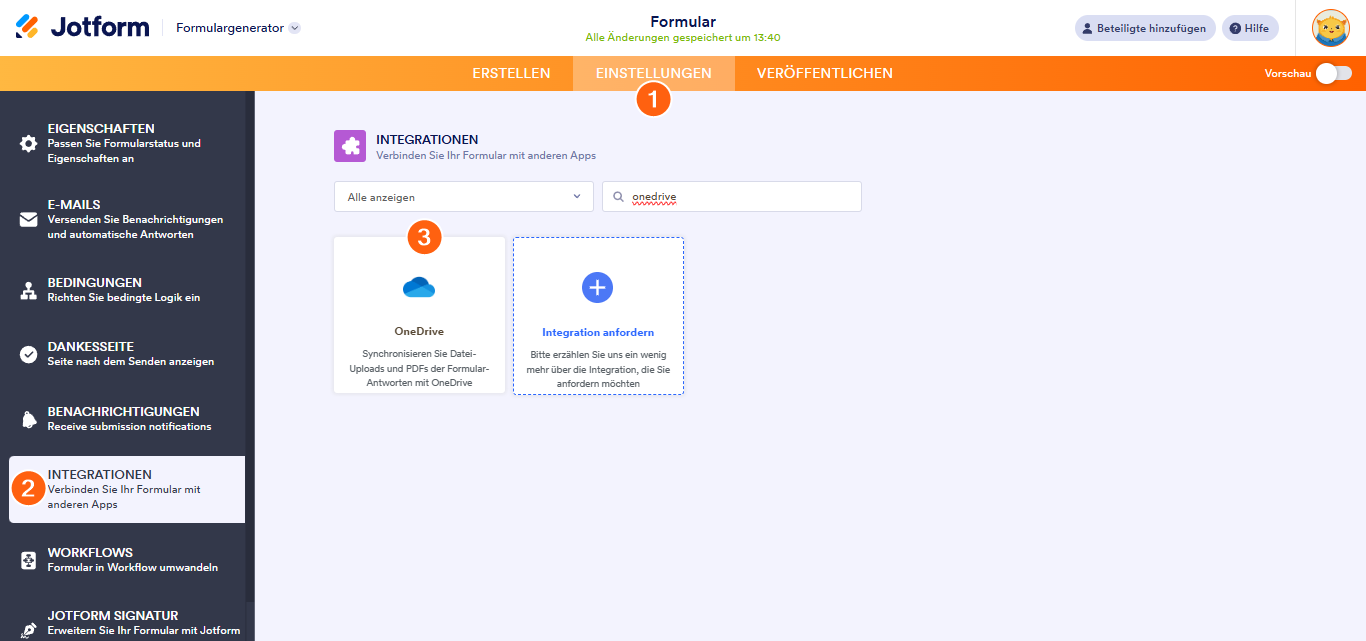
Task: Switch to the ERSTELLEN tab
Action: [511, 73]
